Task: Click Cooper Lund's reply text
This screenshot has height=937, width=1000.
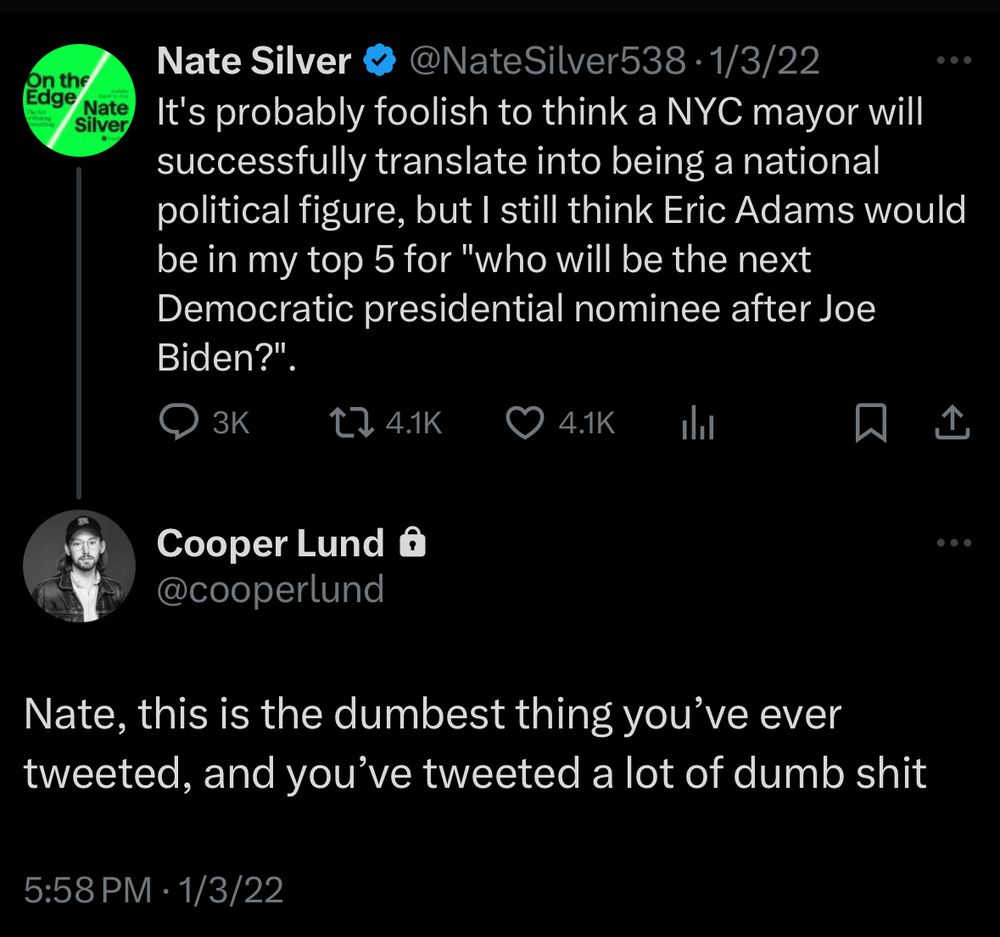Action: coord(474,744)
